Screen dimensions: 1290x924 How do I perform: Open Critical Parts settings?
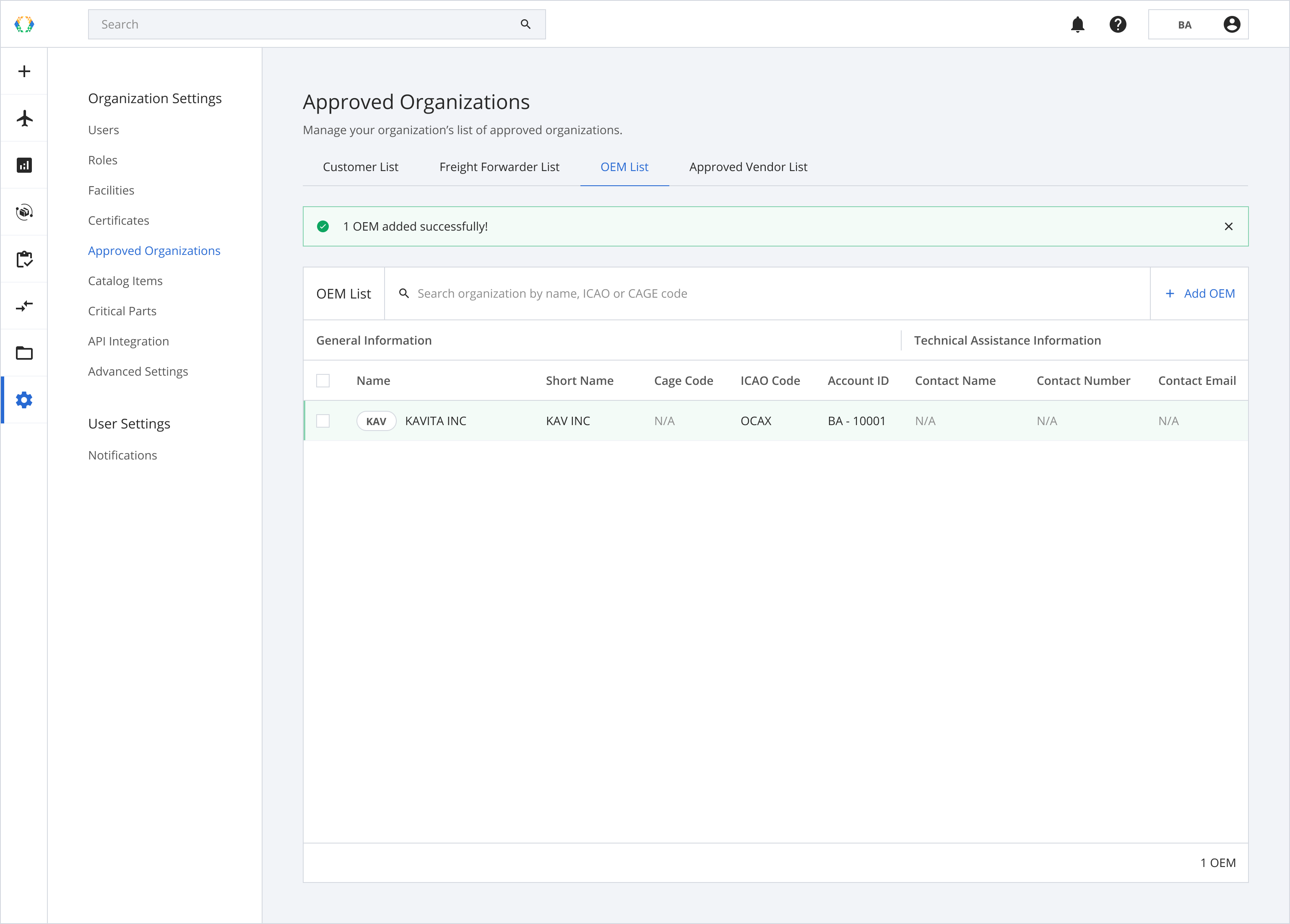pos(122,311)
